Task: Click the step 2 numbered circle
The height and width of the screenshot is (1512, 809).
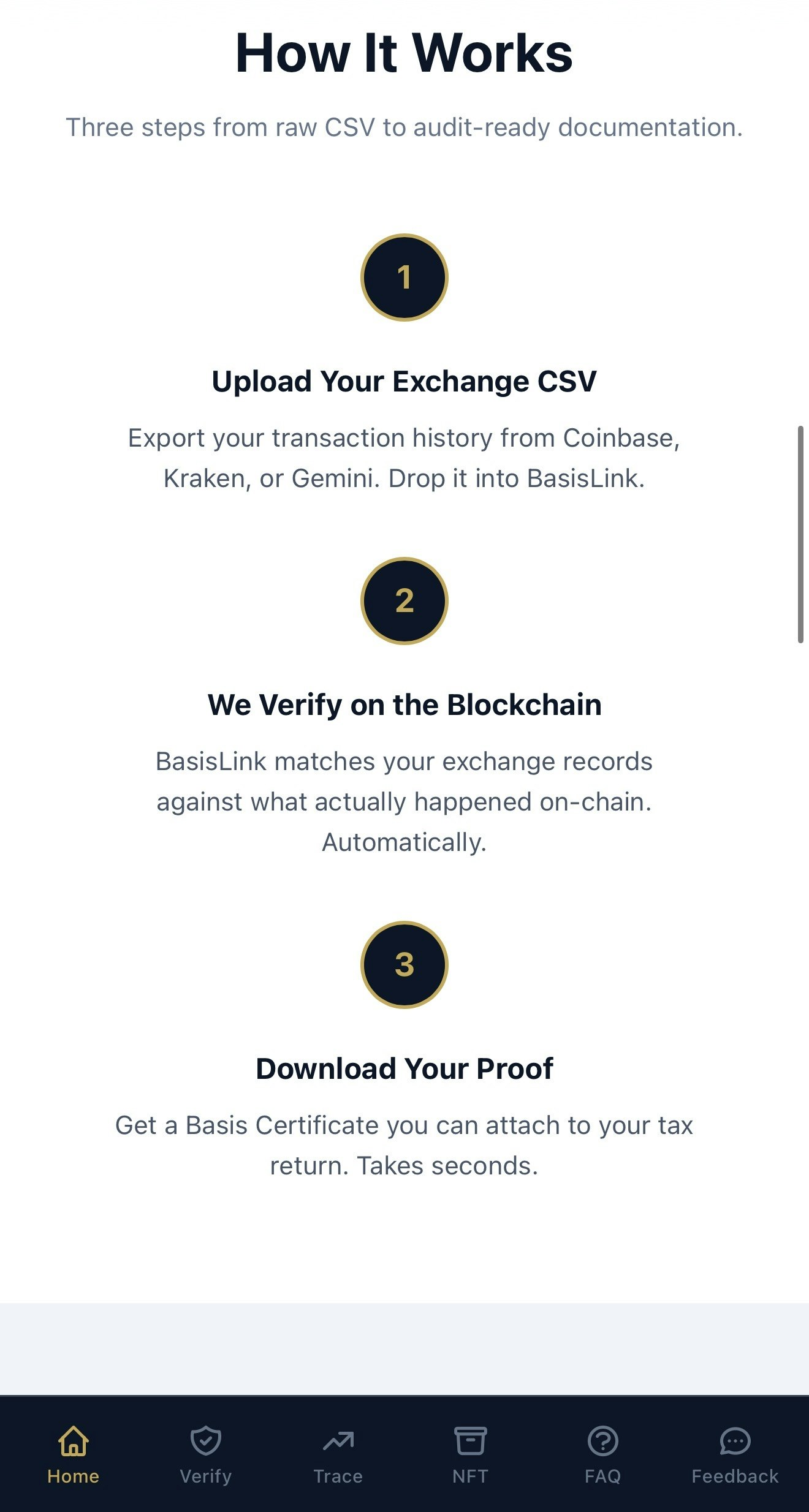Action: (404, 601)
